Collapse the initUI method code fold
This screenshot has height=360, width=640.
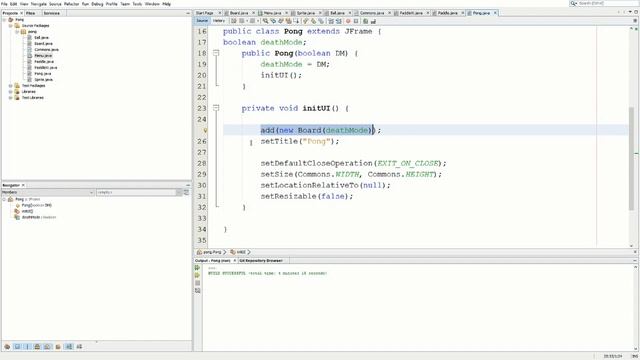pos(216,108)
